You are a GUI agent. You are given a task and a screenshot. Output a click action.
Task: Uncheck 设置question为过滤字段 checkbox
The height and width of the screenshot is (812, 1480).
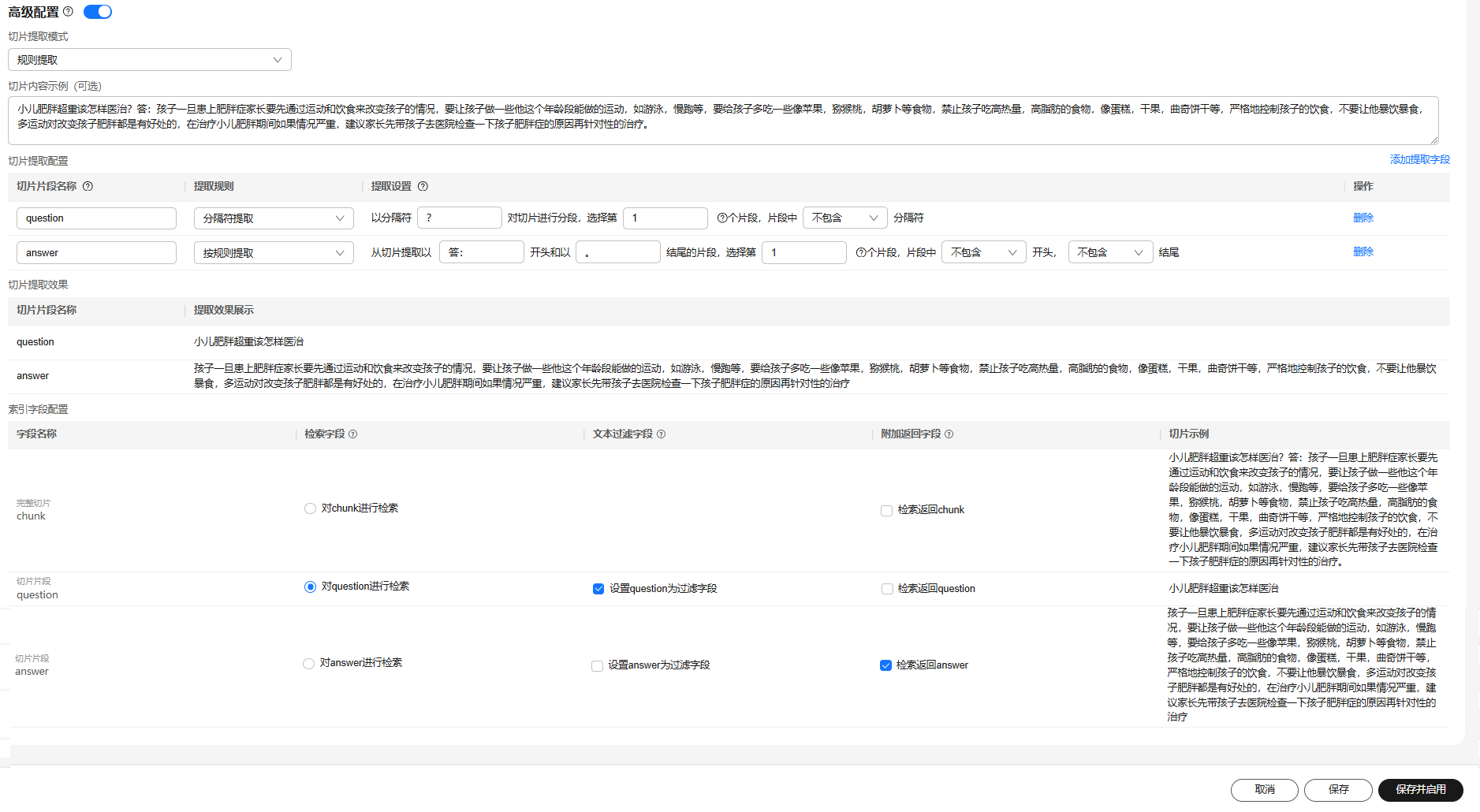(x=598, y=589)
